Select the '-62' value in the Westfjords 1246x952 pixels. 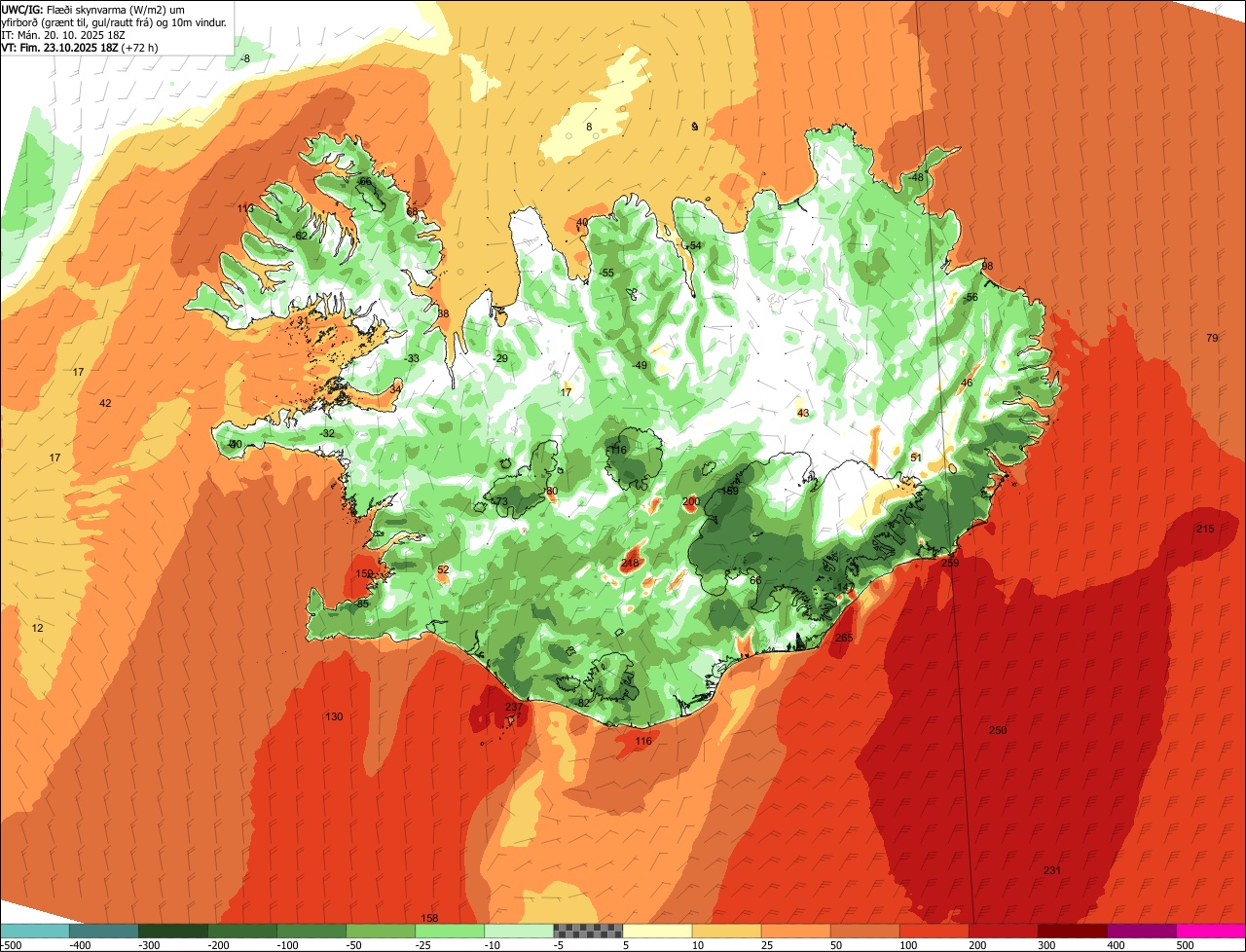pyautogui.click(x=300, y=236)
